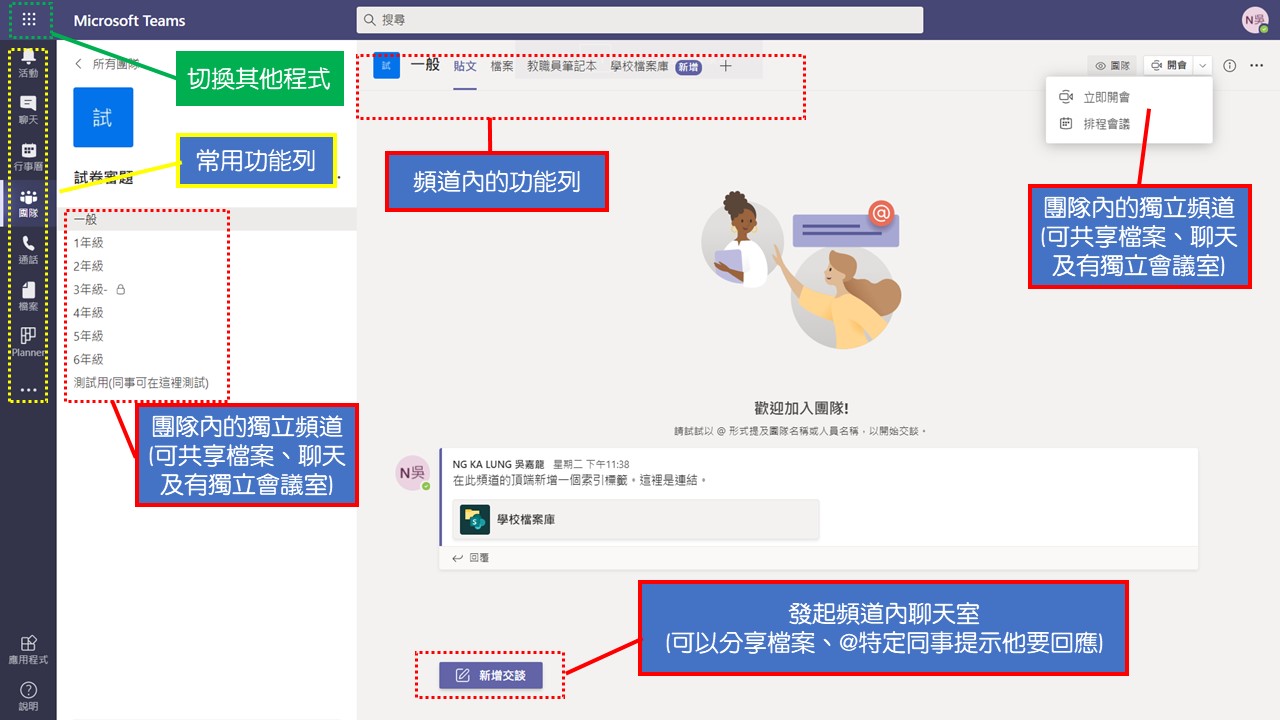The height and width of the screenshot is (720, 1280).
Task: Expand the 開會 meeting dropdown arrow
Action: pos(1202,66)
